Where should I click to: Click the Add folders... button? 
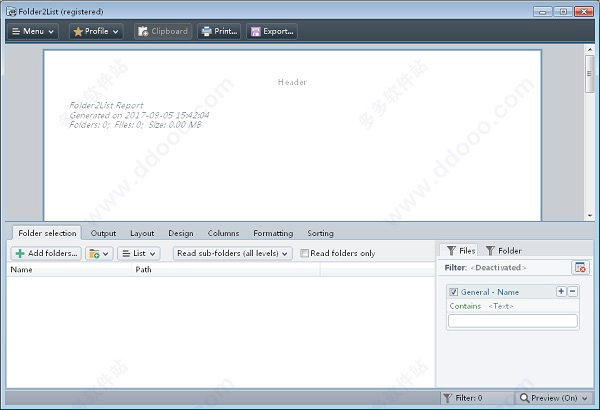click(x=46, y=253)
